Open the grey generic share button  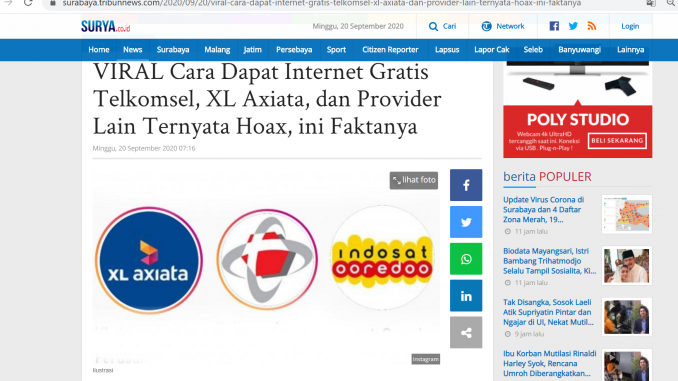(x=466, y=333)
